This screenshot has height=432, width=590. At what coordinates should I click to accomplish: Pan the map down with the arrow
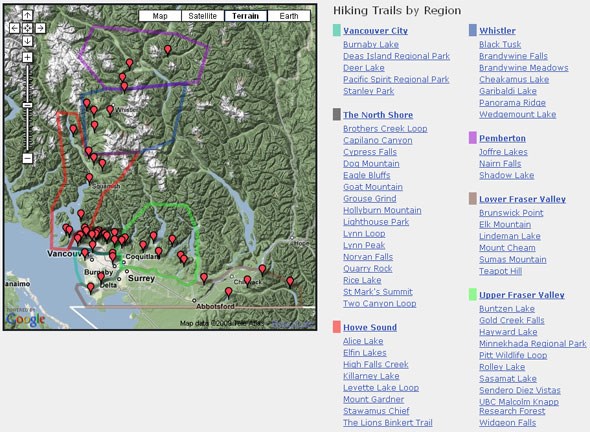pyautogui.click(x=27, y=41)
